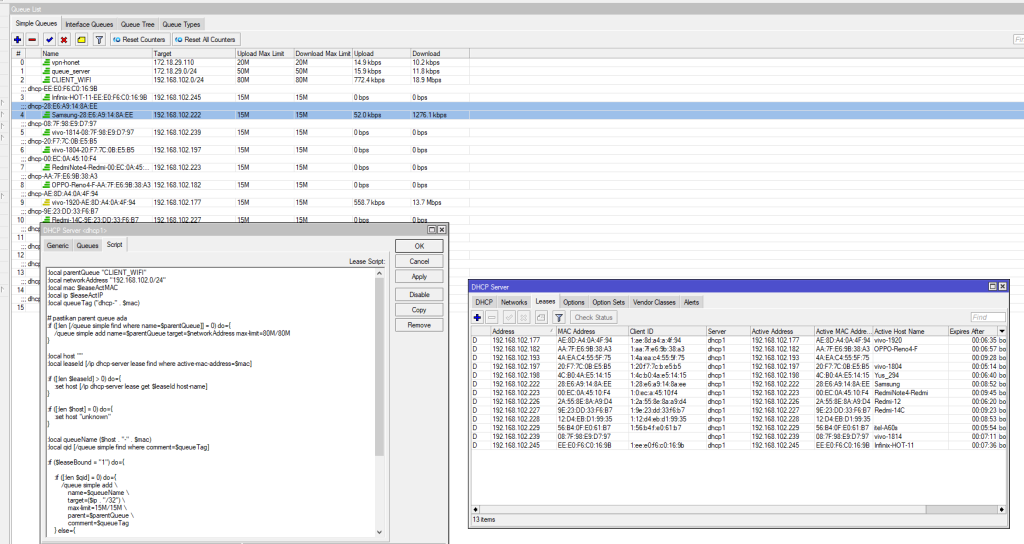Click the Find field in DHCP Server window
The image size is (1024, 544).
(x=987, y=317)
